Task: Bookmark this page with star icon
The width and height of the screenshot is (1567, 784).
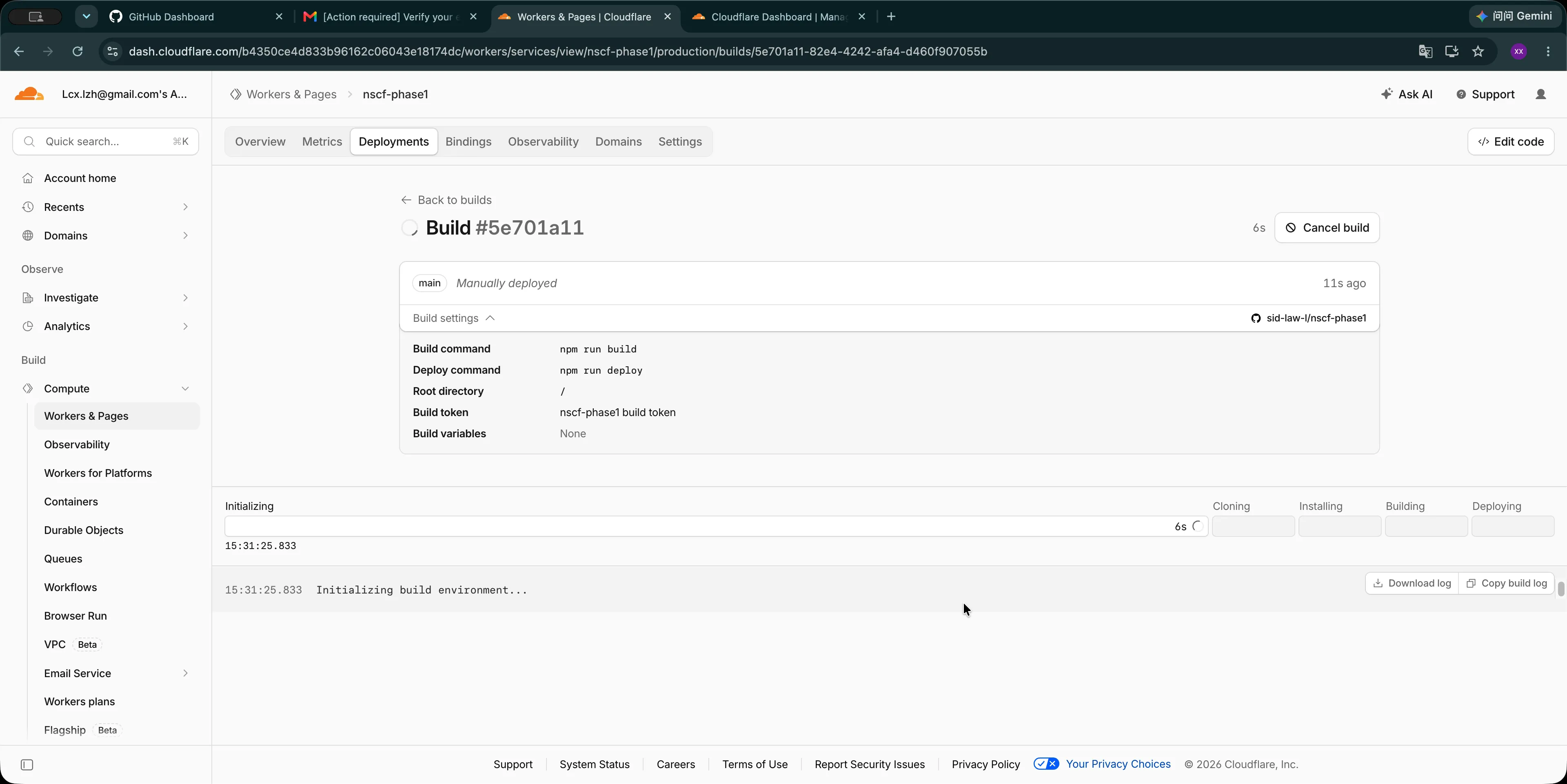Action: [1478, 52]
